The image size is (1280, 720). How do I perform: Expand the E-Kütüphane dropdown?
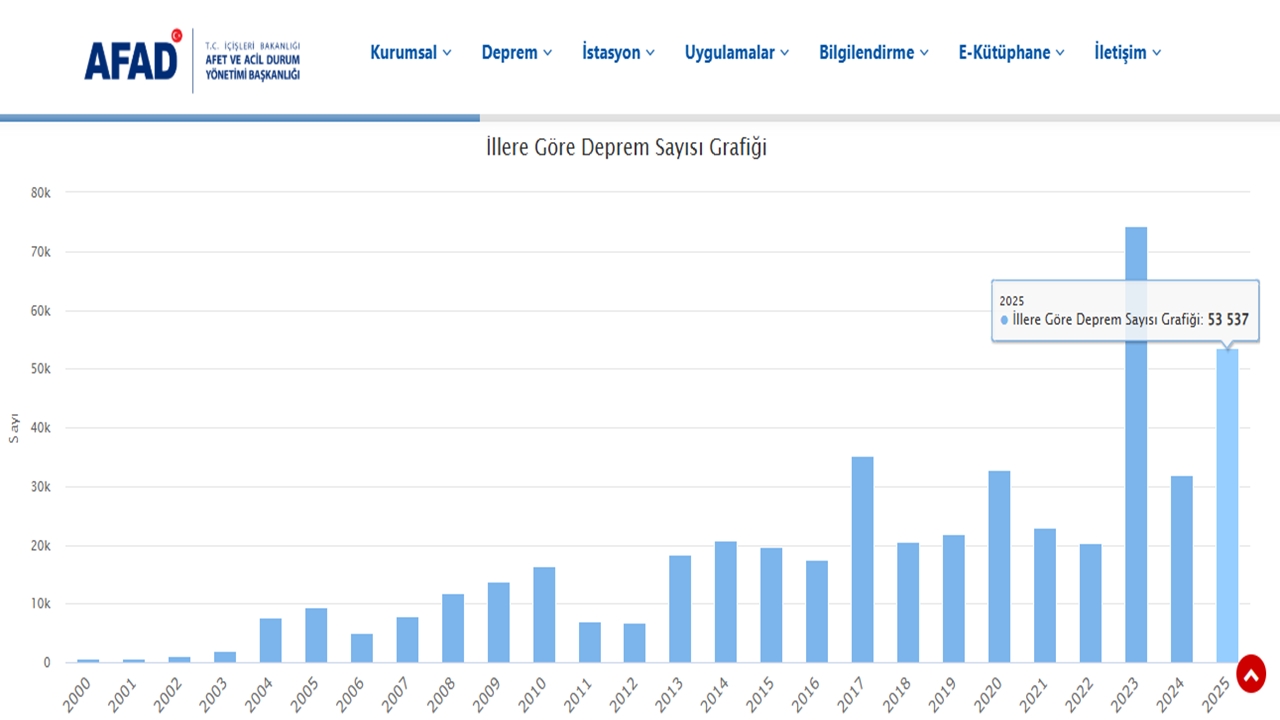pyautogui.click(x=1059, y=53)
